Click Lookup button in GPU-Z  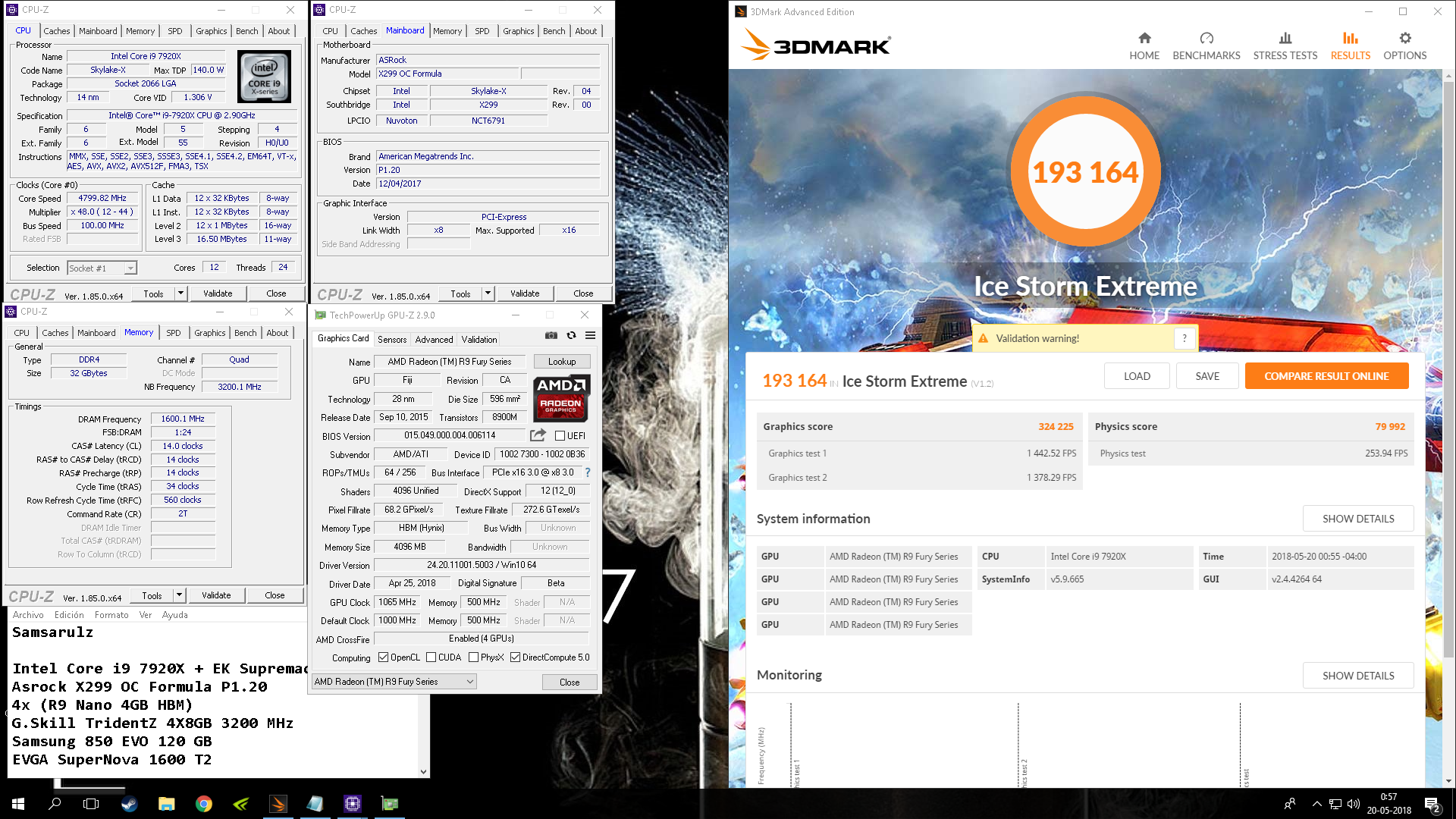[x=562, y=362]
